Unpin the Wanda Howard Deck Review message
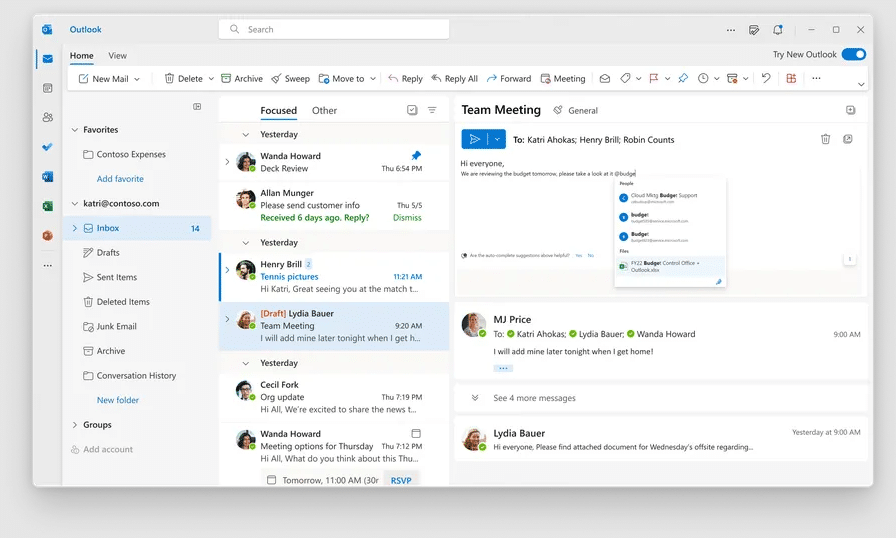 coord(416,155)
